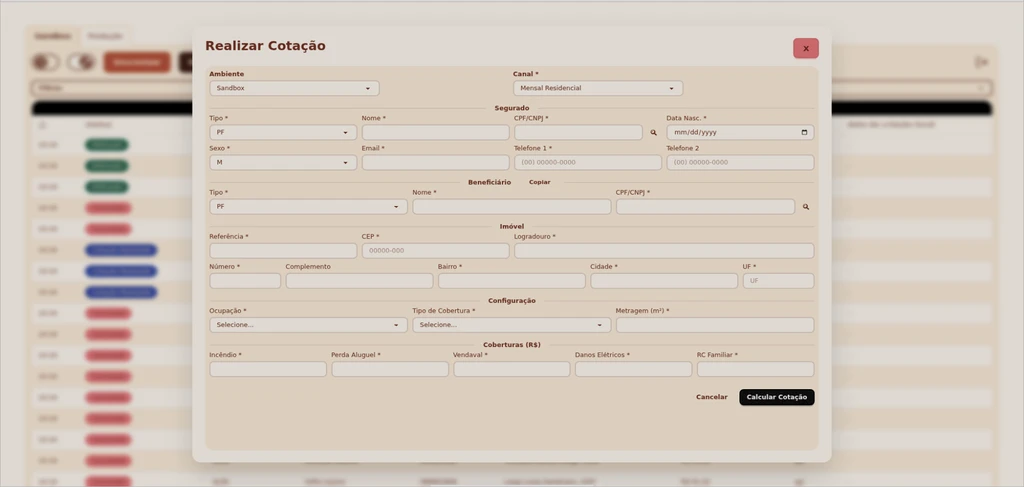Viewport: 1024px width, 487px height.
Task: Click the Beneficiário Nome input field
Action: [511, 207]
